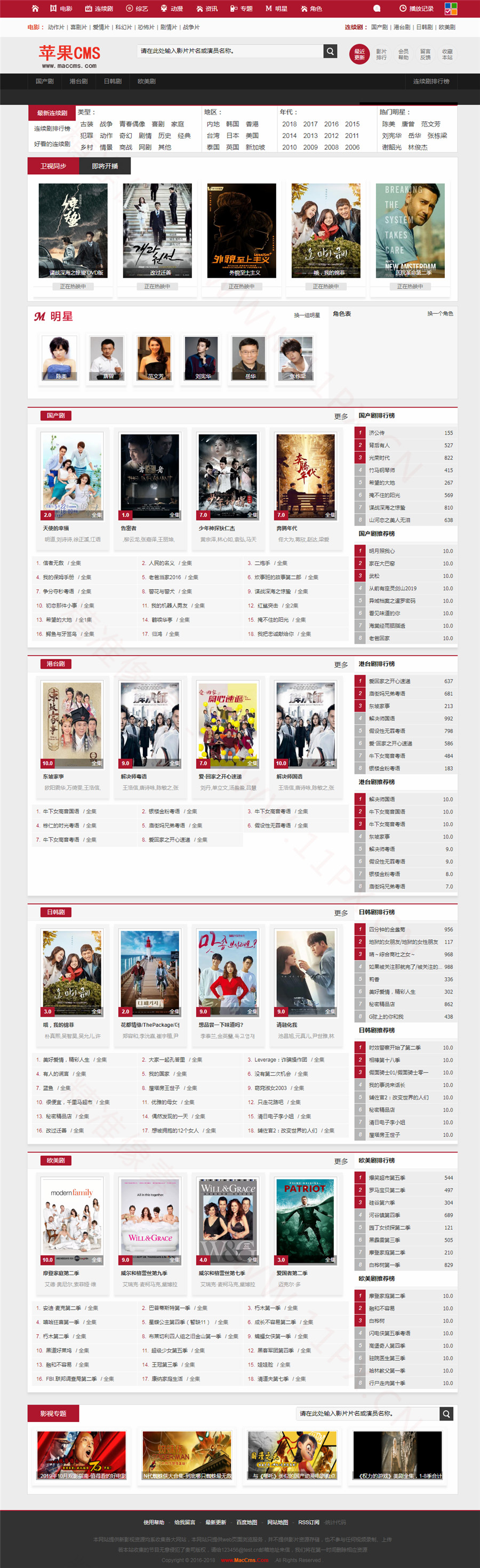480x1568 pixels.
Task: Click the footer RSS订阅 link
Action: tap(308, 1522)
